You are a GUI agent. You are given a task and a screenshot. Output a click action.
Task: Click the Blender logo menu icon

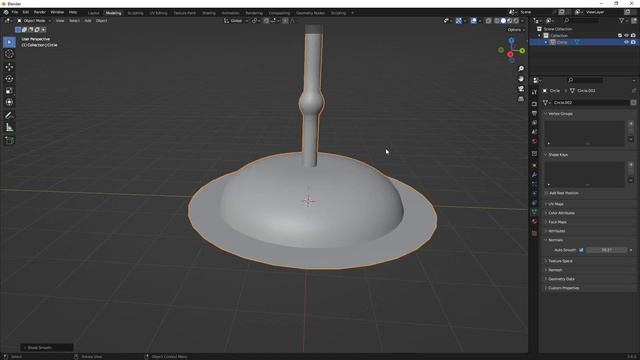[x=6, y=12]
